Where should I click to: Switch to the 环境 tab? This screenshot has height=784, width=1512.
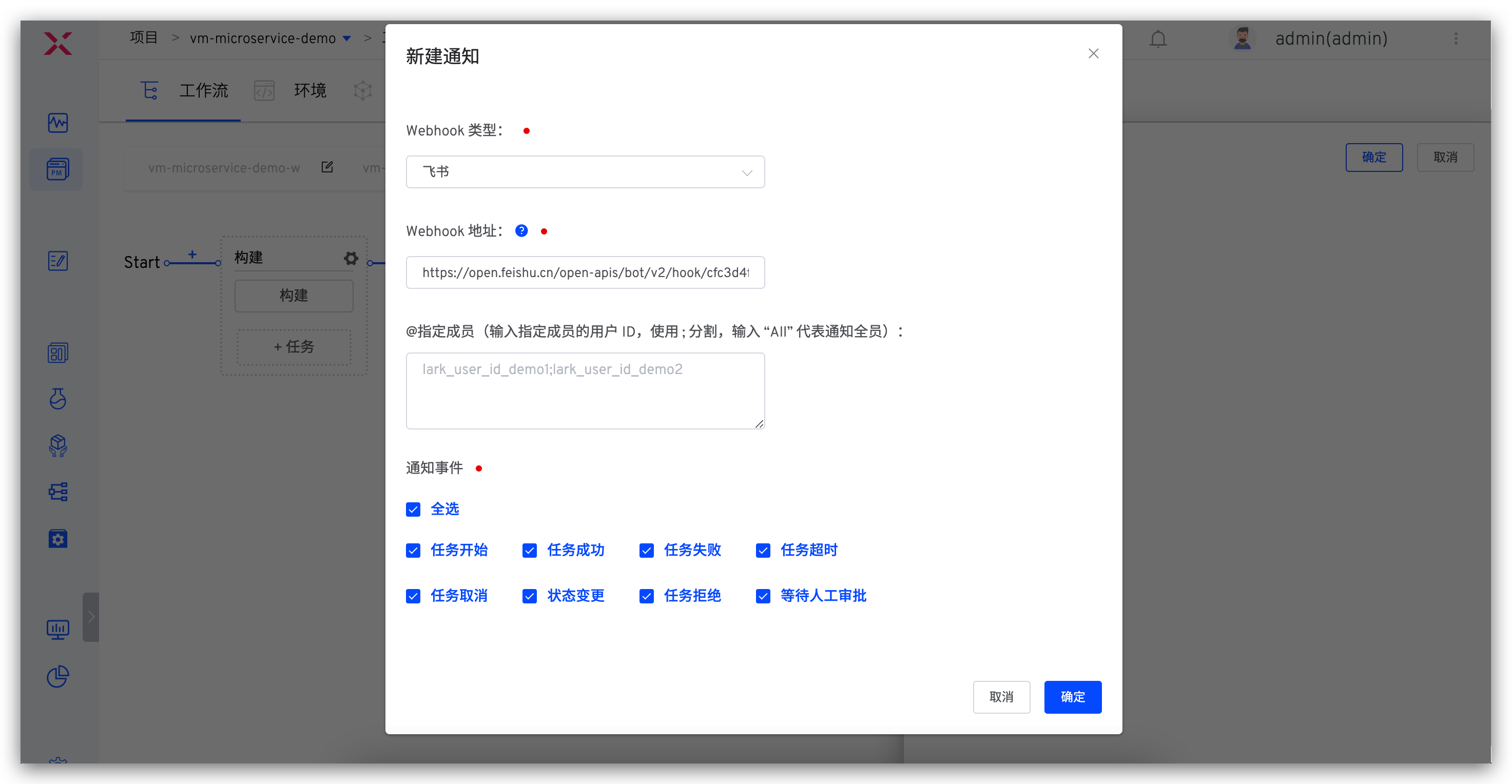click(x=310, y=90)
